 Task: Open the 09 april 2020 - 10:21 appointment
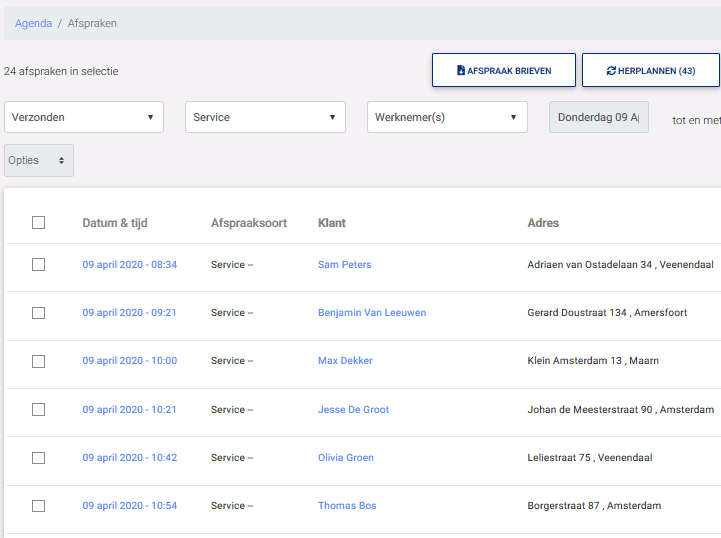[x=129, y=410]
